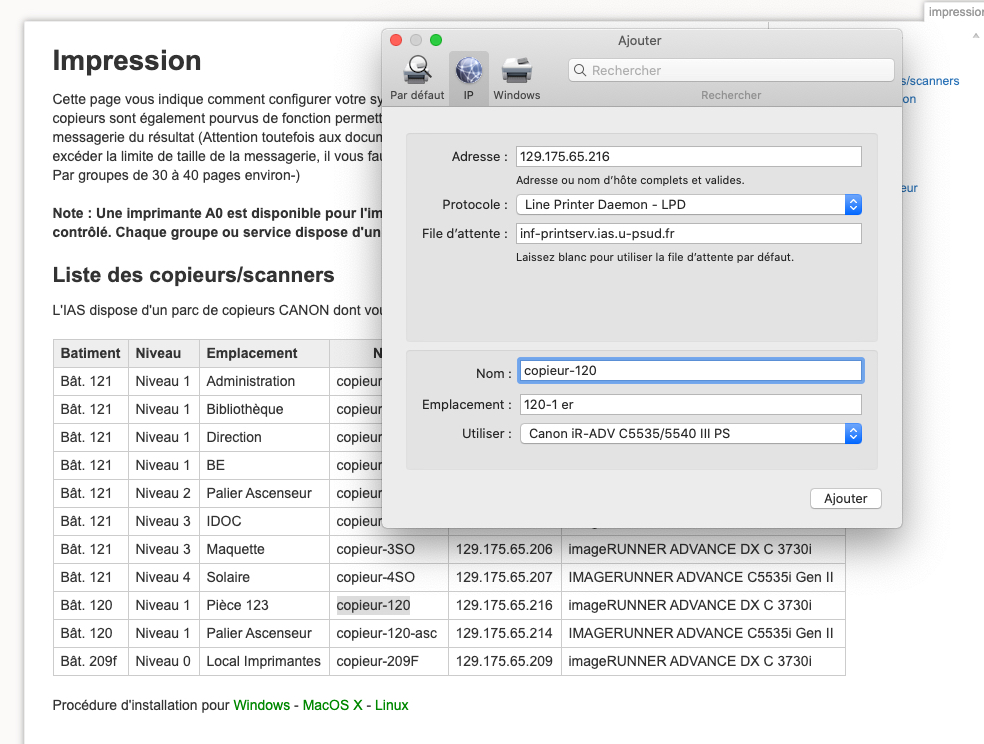The width and height of the screenshot is (984, 744).
Task: Open the Windows installation procedure link
Action: (x=262, y=705)
